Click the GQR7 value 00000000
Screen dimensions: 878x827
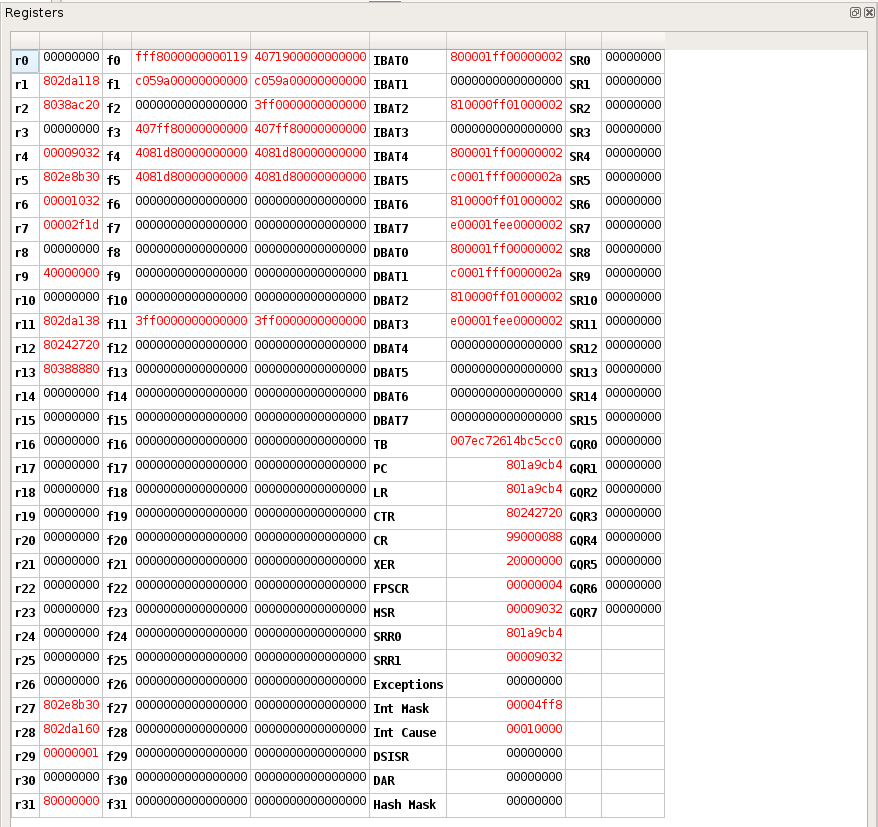point(633,609)
